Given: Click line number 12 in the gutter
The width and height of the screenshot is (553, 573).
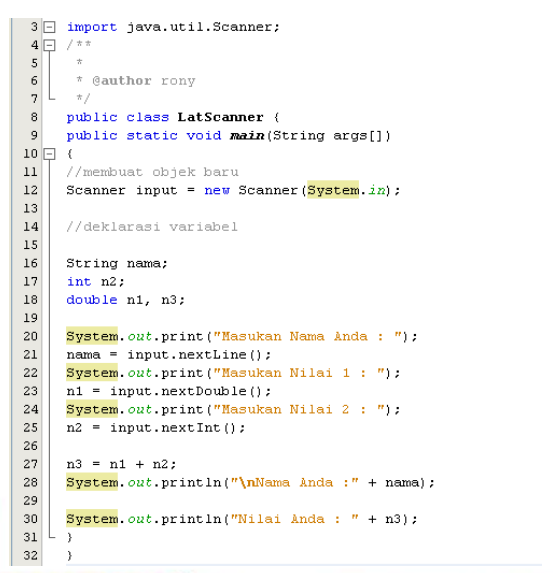Looking at the screenshot, I should [x=30, y=190].
